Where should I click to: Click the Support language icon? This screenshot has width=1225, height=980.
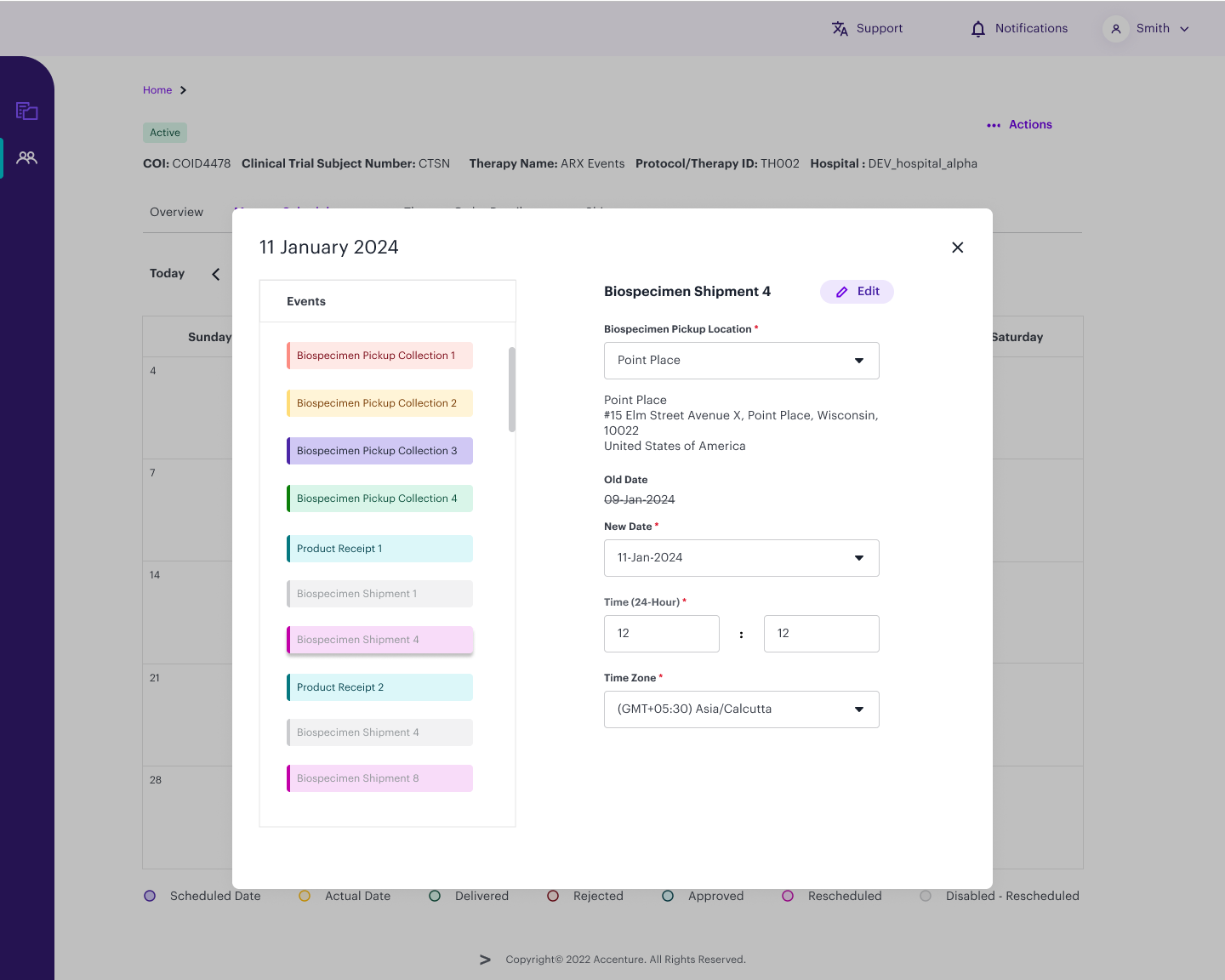(x=840, y=28)
